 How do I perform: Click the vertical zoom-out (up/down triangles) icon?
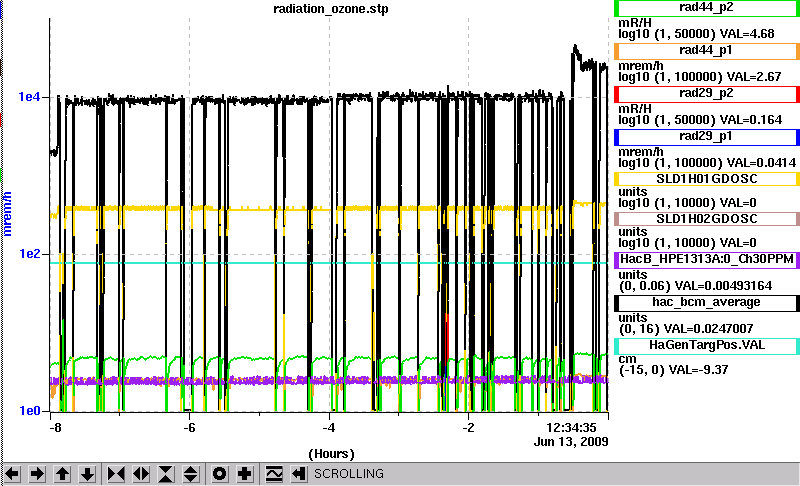click(x=190, y=474)
